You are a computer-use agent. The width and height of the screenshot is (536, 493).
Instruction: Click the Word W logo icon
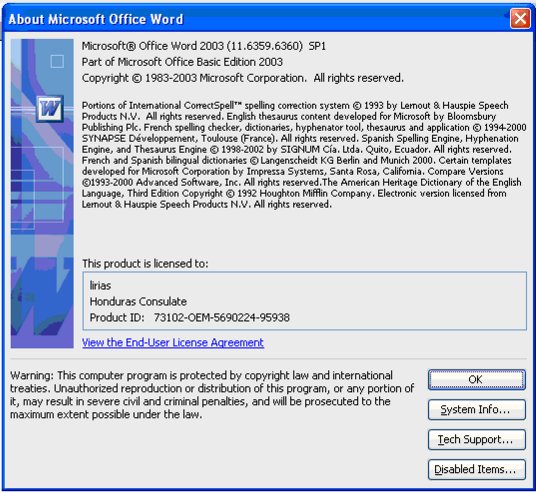(x=50, y=109)
